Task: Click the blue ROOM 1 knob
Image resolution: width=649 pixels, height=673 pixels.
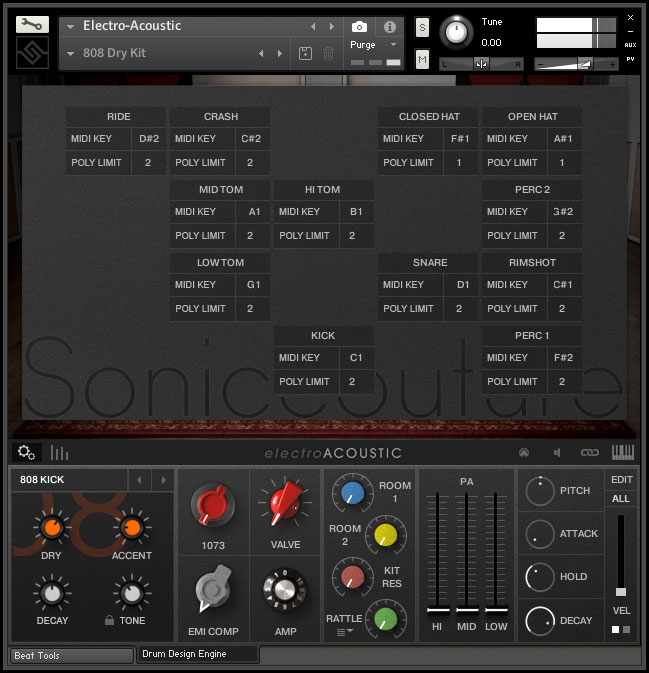Action: [x=352, y=493]
